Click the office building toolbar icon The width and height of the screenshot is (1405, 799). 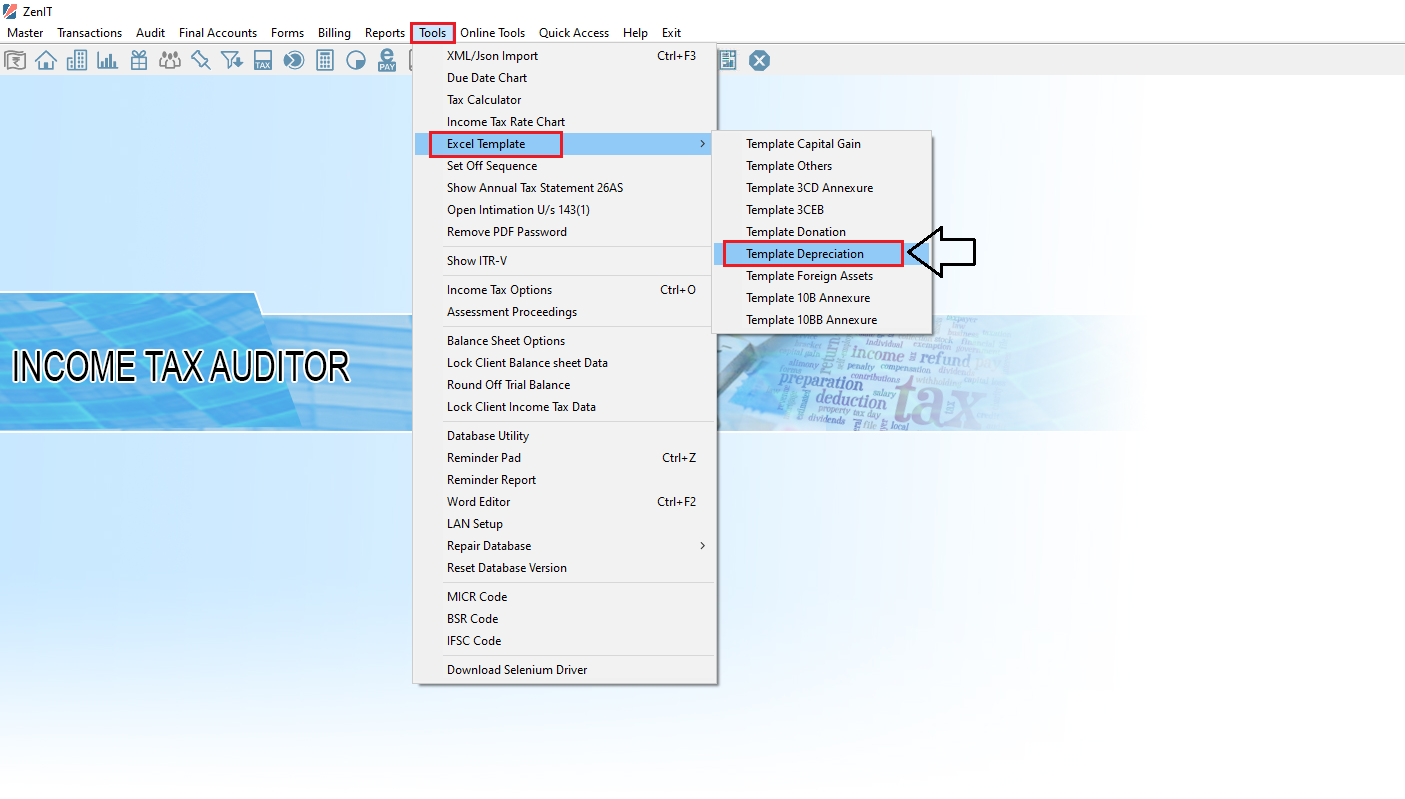coord(77,61)
